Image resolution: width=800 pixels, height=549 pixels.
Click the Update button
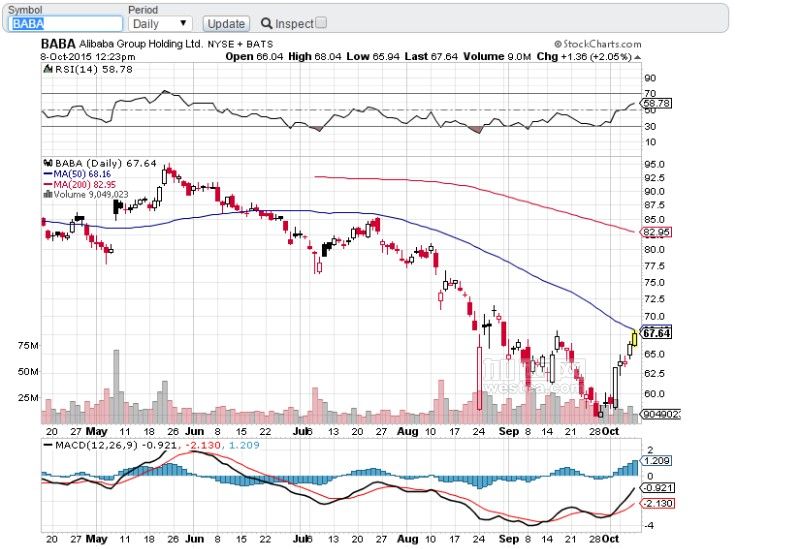(x=226, y=24)
